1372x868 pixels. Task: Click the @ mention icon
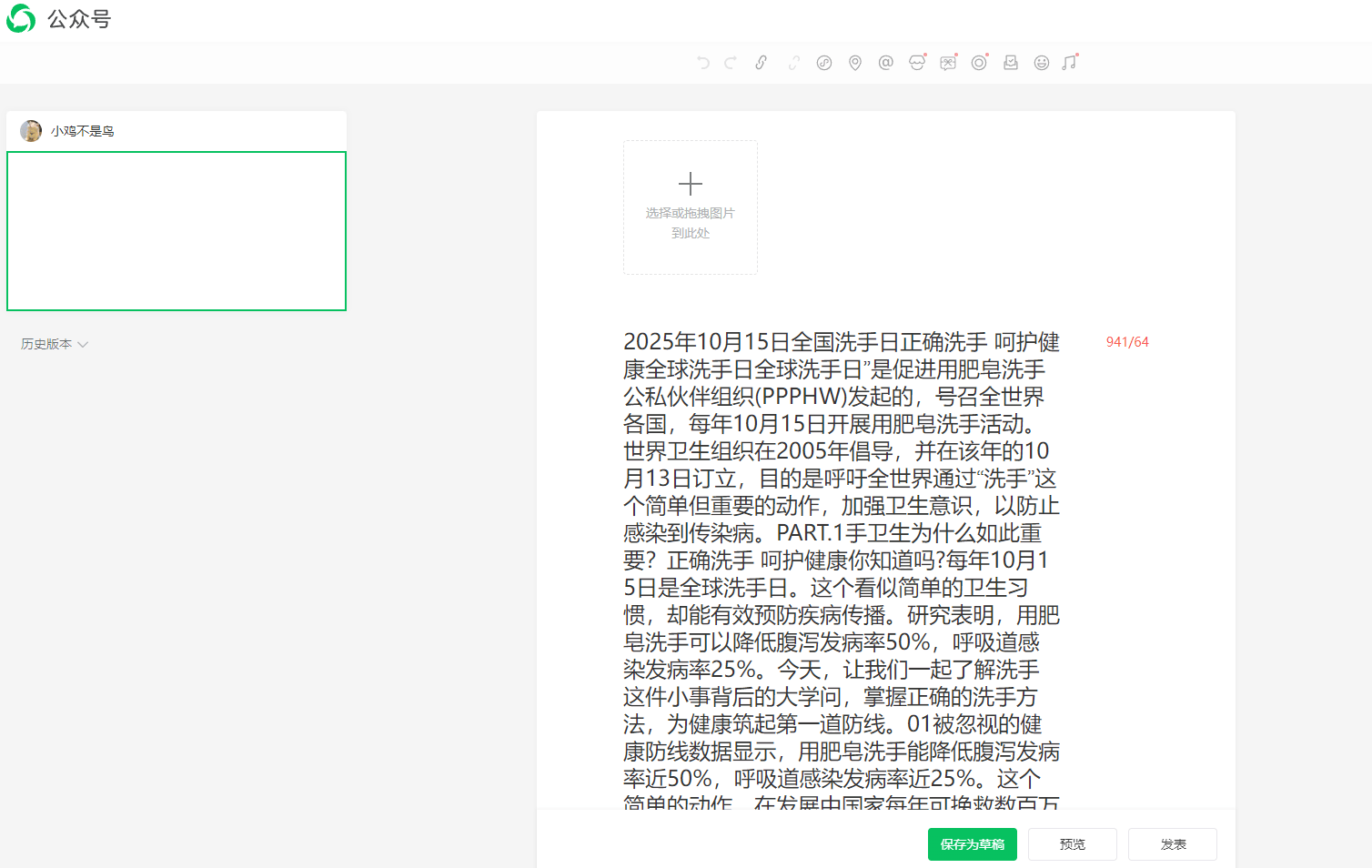(x=886, y=63)
